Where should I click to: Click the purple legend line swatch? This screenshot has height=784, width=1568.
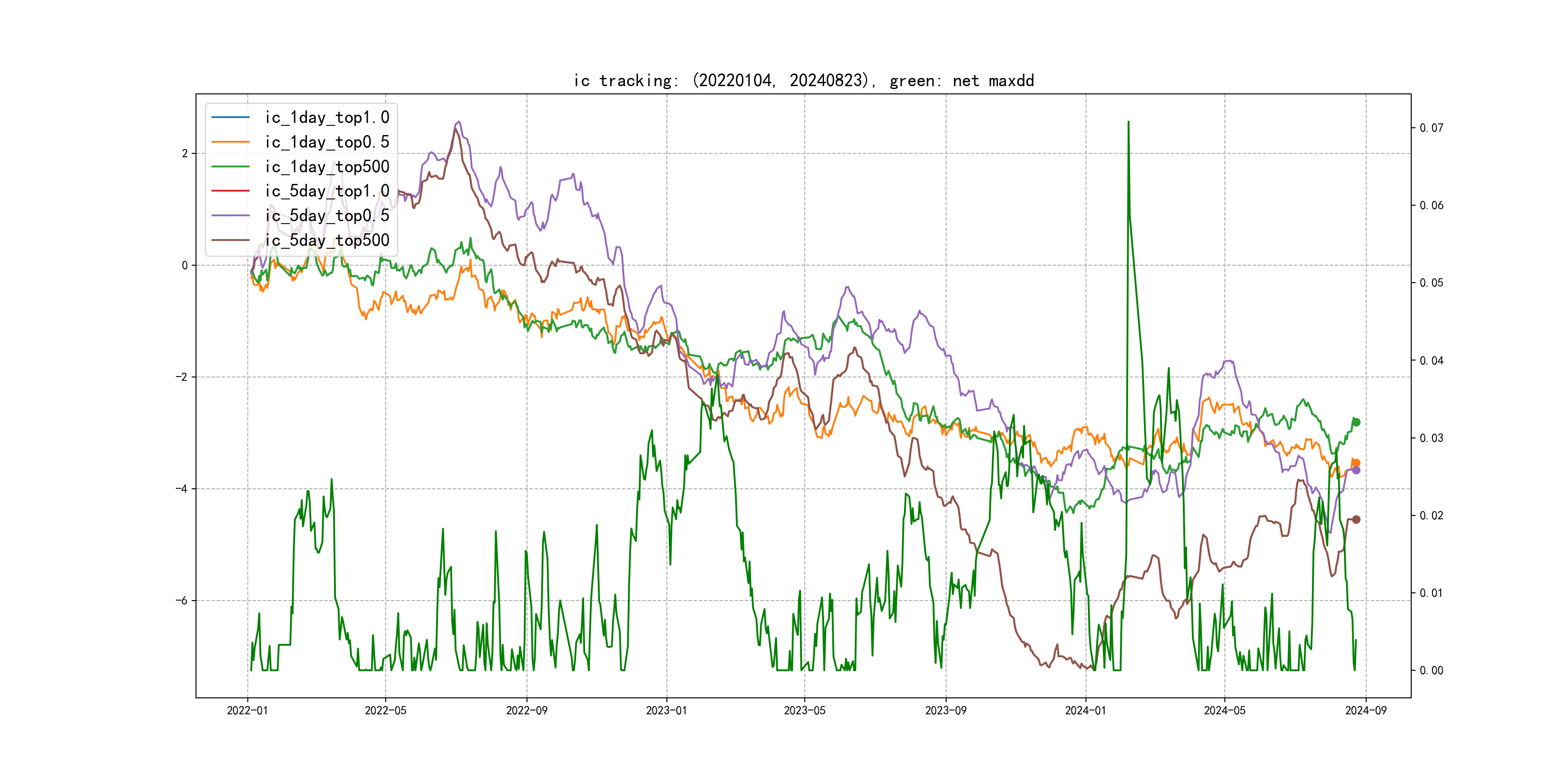[x=230, y=215]
